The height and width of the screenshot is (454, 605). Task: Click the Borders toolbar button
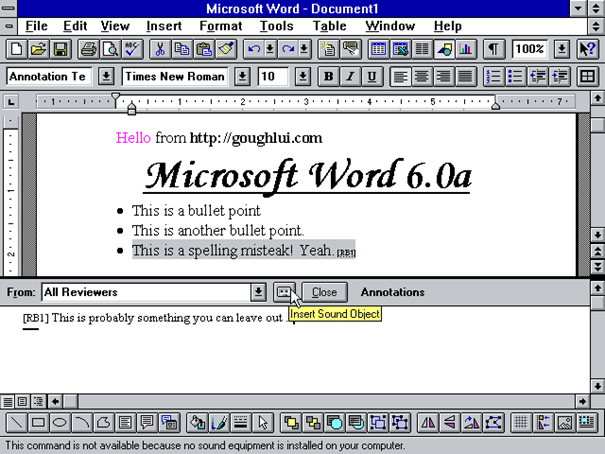[587, 76]
